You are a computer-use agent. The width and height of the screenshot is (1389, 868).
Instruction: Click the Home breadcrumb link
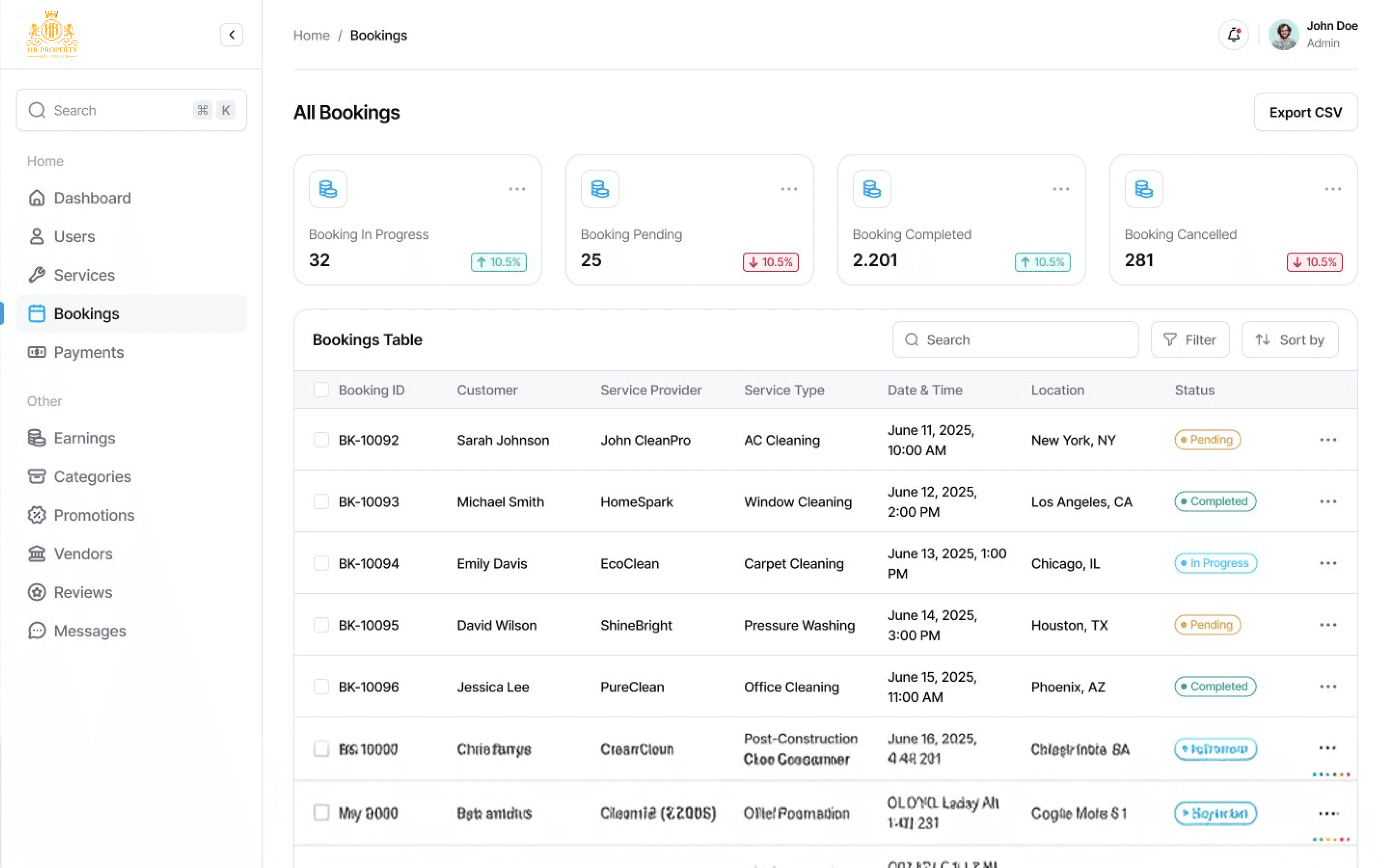(312, 35)
